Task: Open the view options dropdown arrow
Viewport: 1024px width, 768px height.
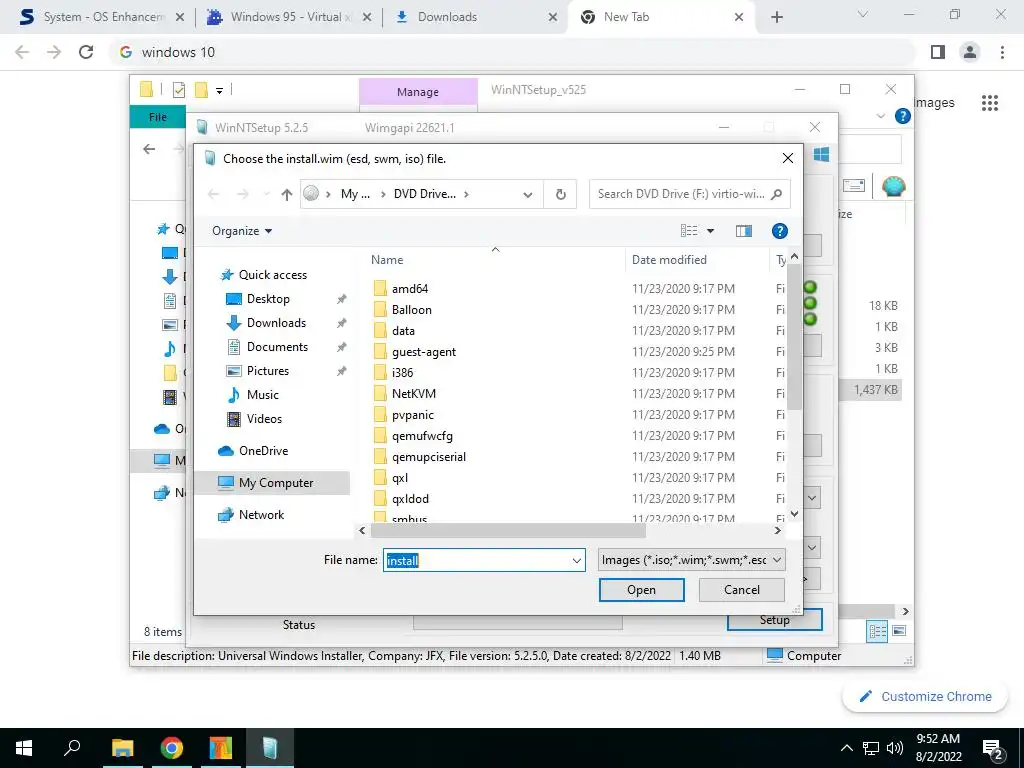Action: tap(711, 231)
